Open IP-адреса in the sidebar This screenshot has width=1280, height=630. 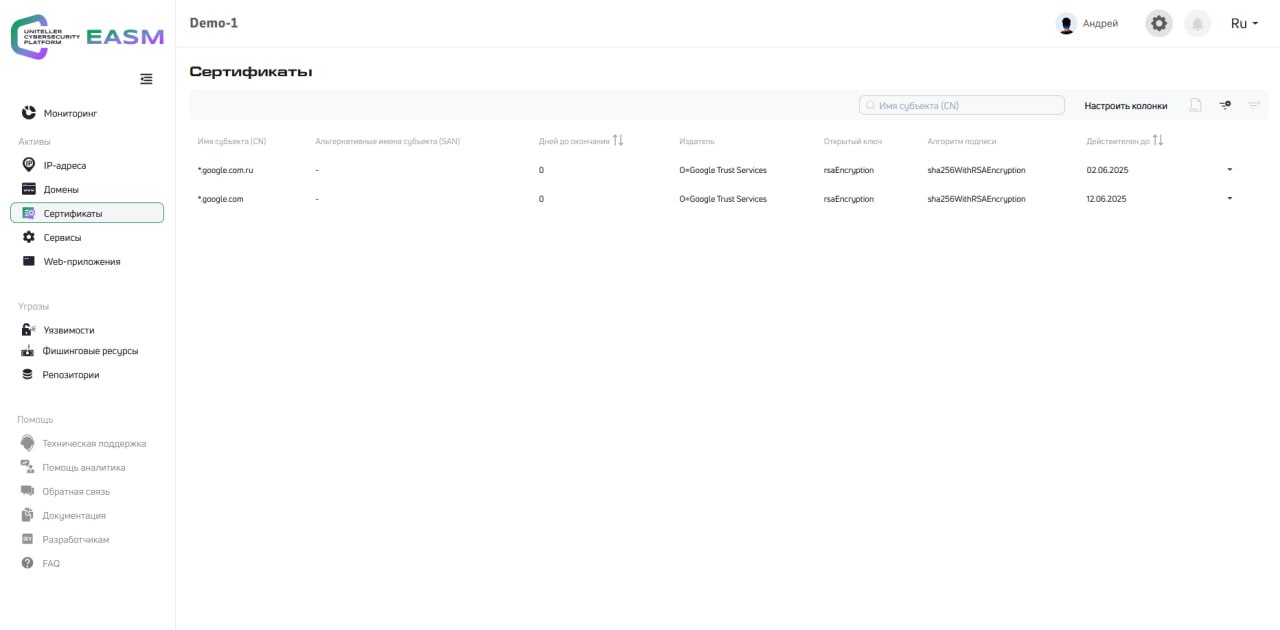(x=65, y=165)
